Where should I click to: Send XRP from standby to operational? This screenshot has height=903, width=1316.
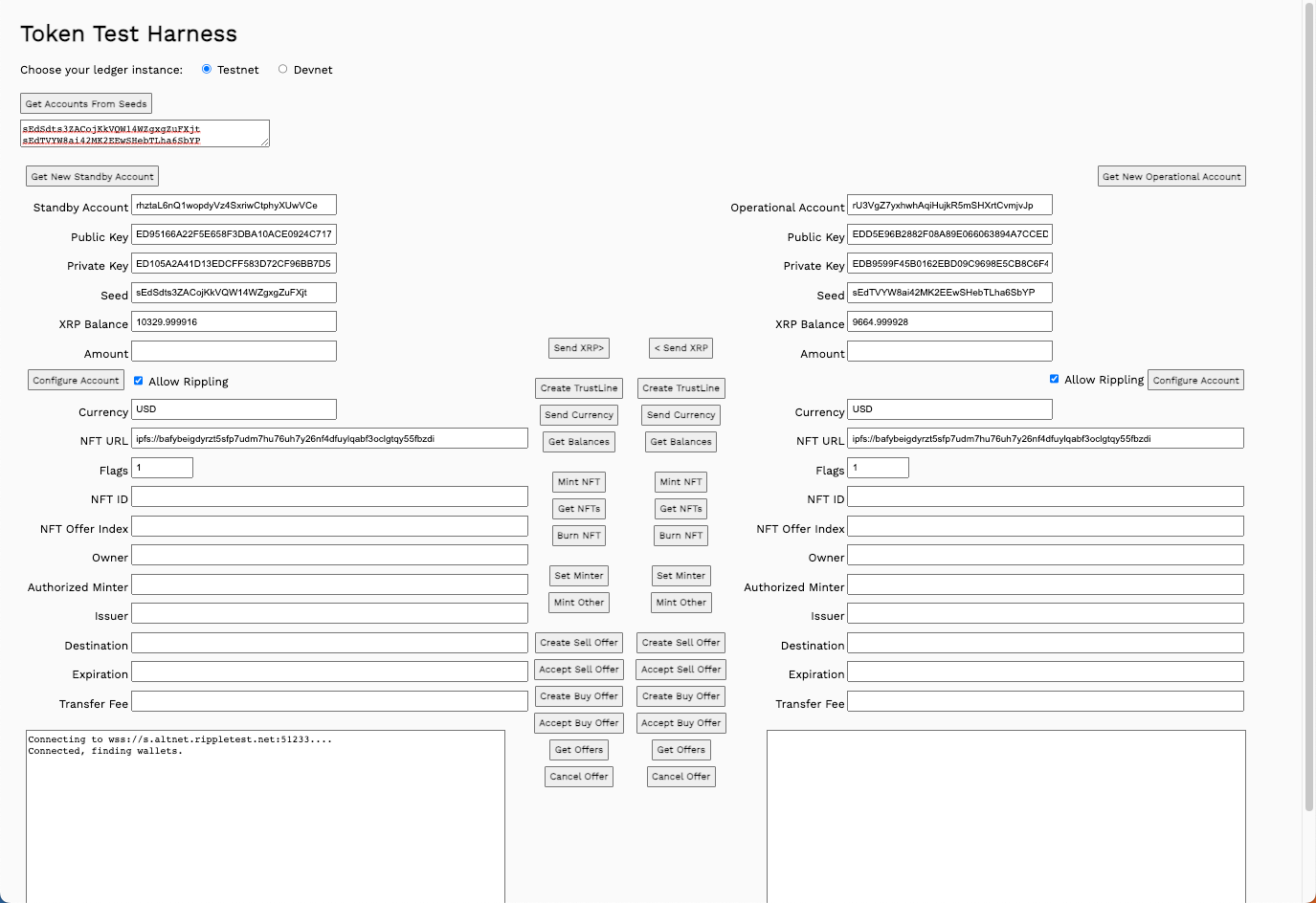578,348
